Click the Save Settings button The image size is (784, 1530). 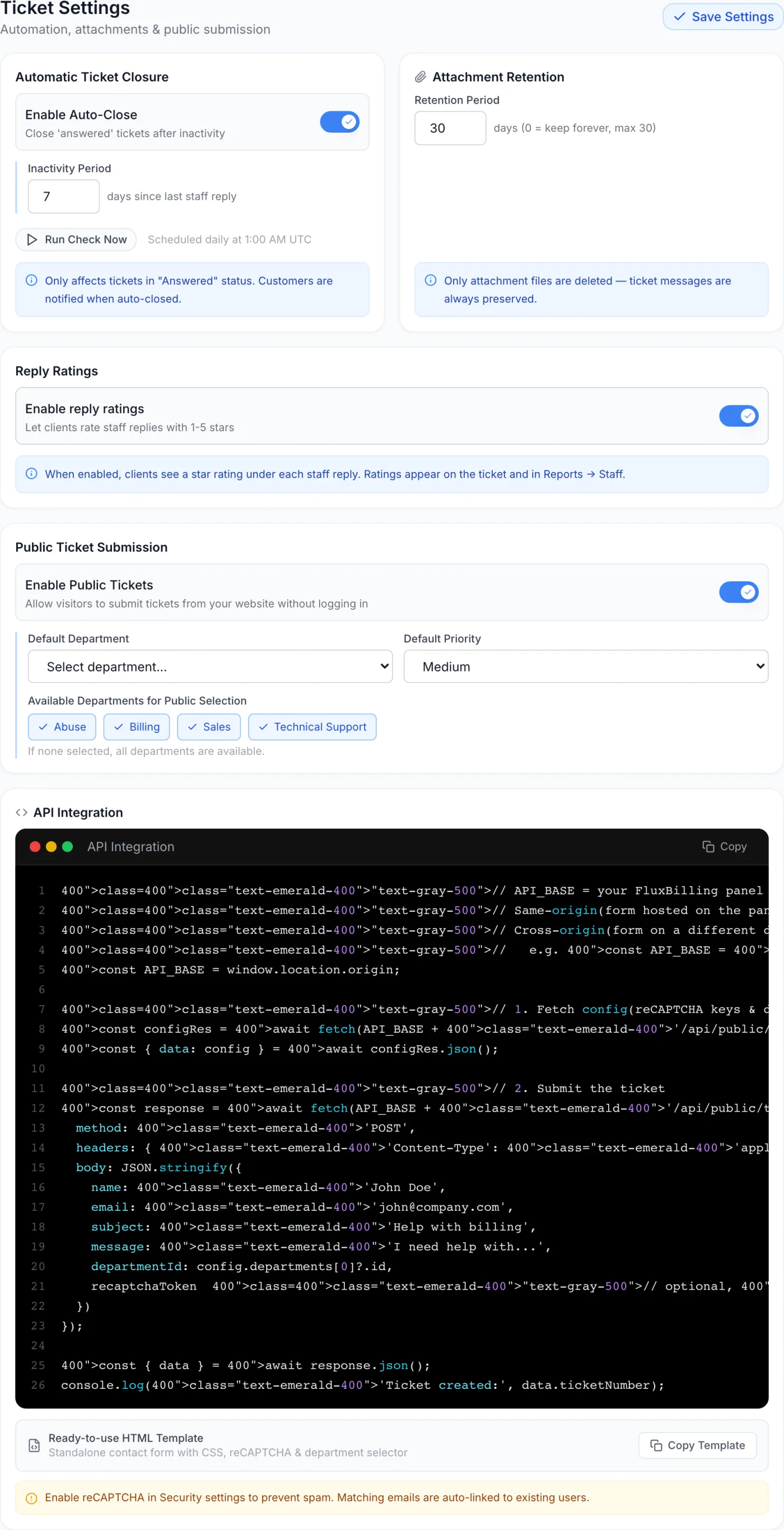click(723, 17)
